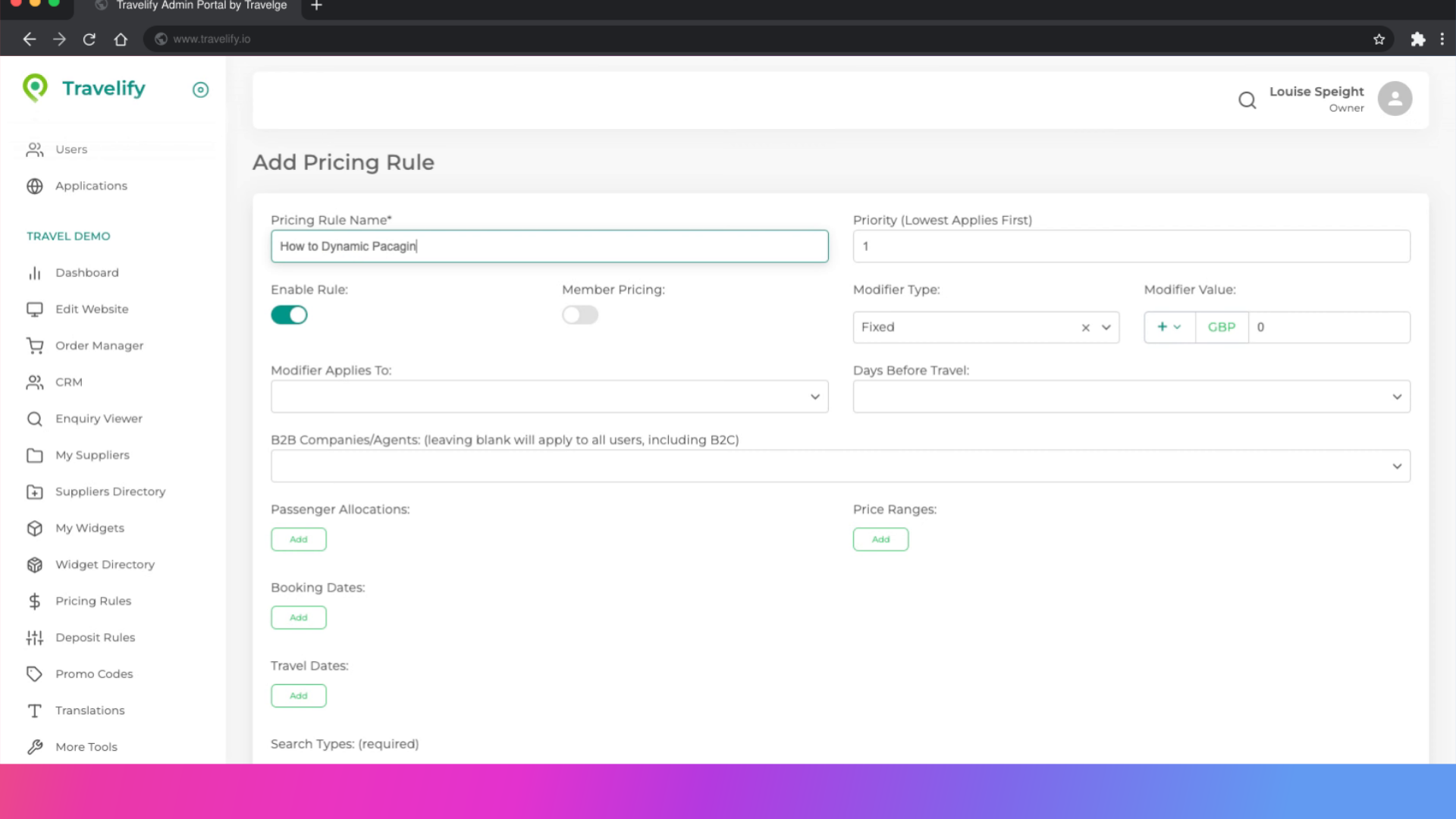Screen dimensions: 1456x819
Task: Collapse sidebar using the circle target icon
Action: pos(200,89)
